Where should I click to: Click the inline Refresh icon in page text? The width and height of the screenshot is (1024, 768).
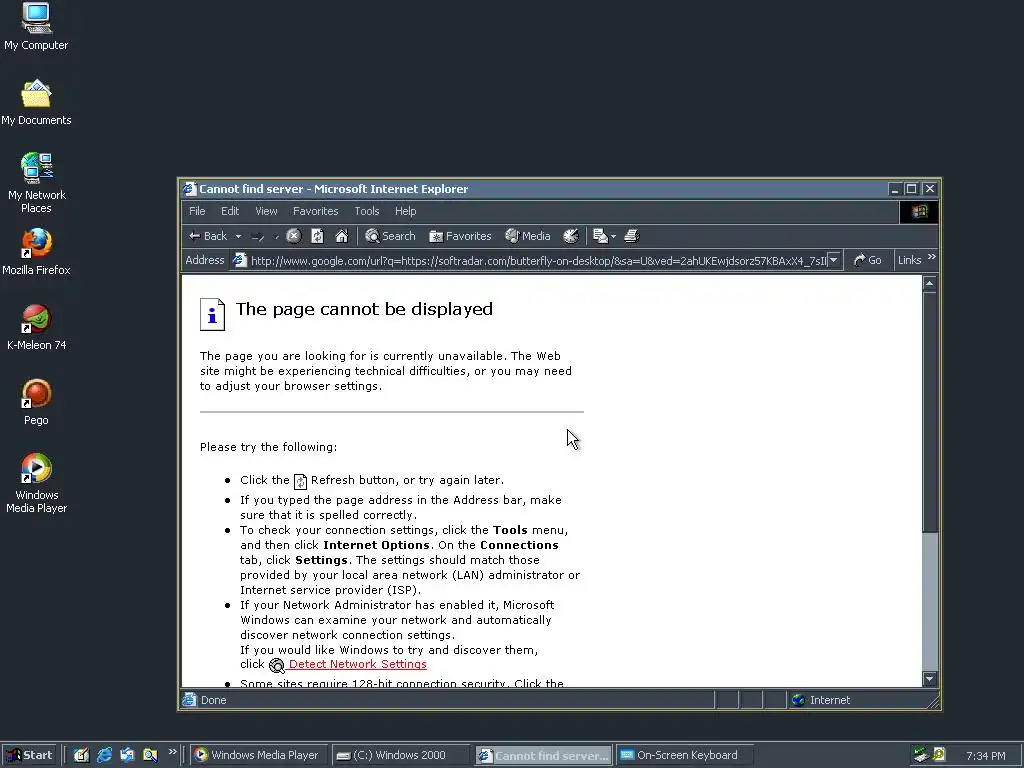point(300,481)
